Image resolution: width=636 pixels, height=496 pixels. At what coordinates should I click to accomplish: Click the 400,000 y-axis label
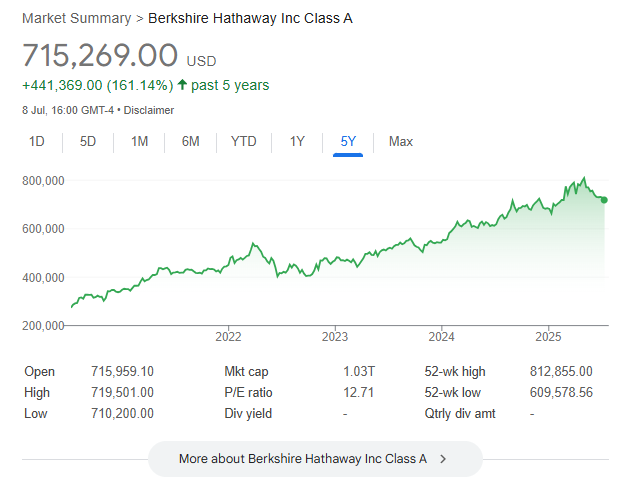coord(43,278)
